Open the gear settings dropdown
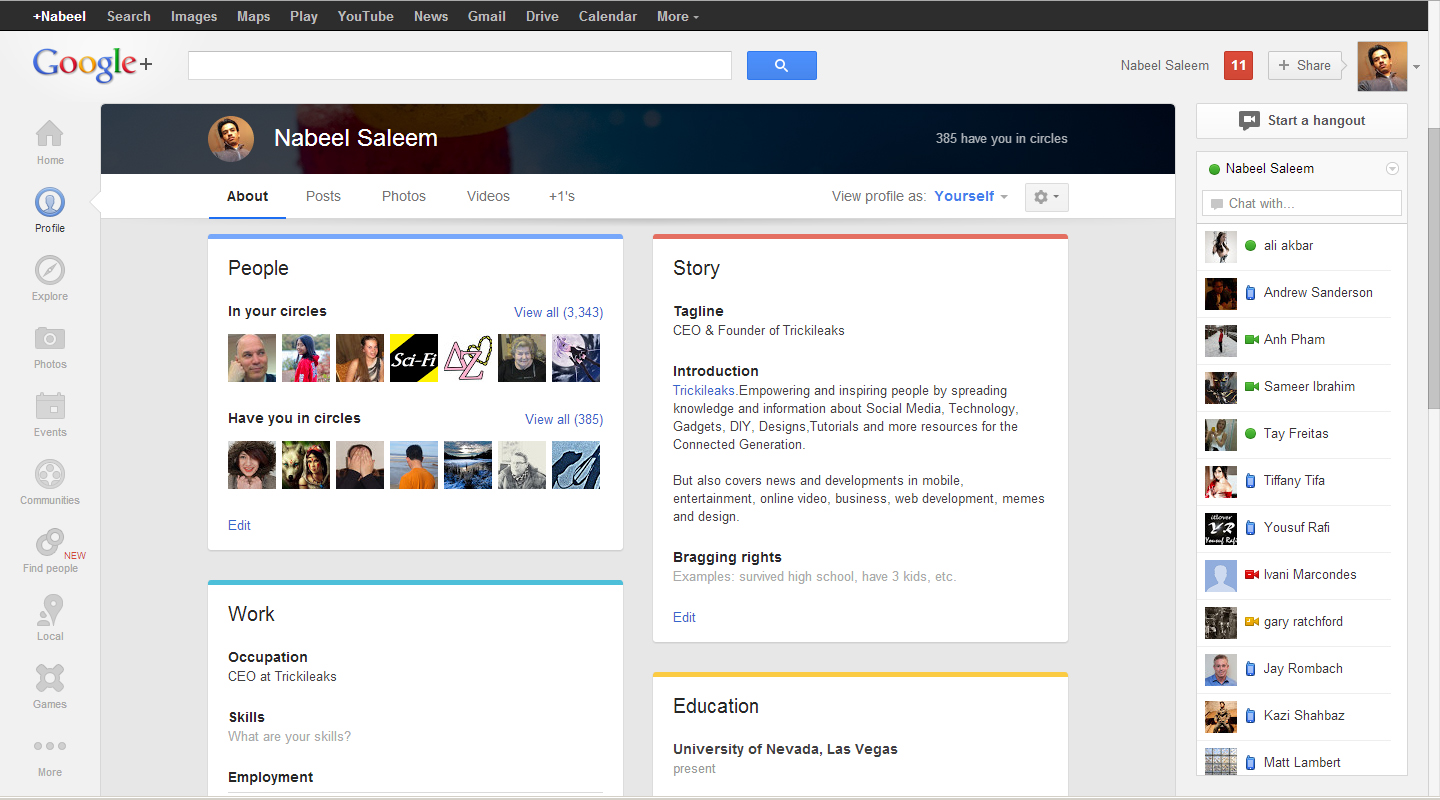1440x800 pixels. (1047, 197)
